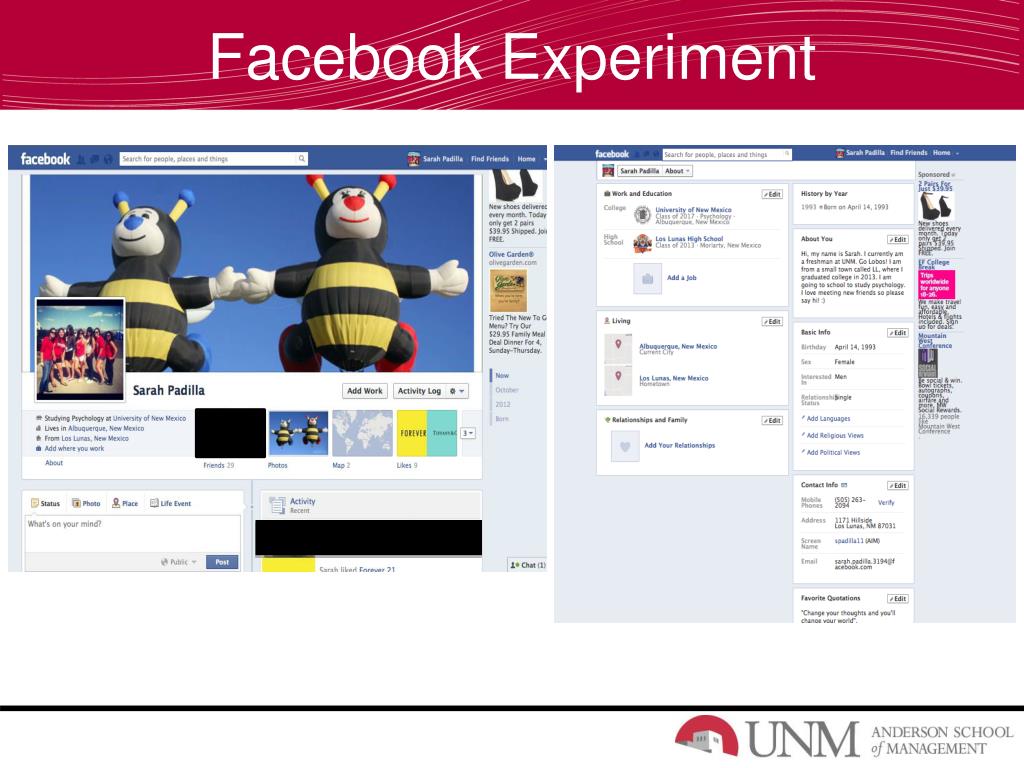
Task: Click the Add a Job link
Action: point(682,278)
